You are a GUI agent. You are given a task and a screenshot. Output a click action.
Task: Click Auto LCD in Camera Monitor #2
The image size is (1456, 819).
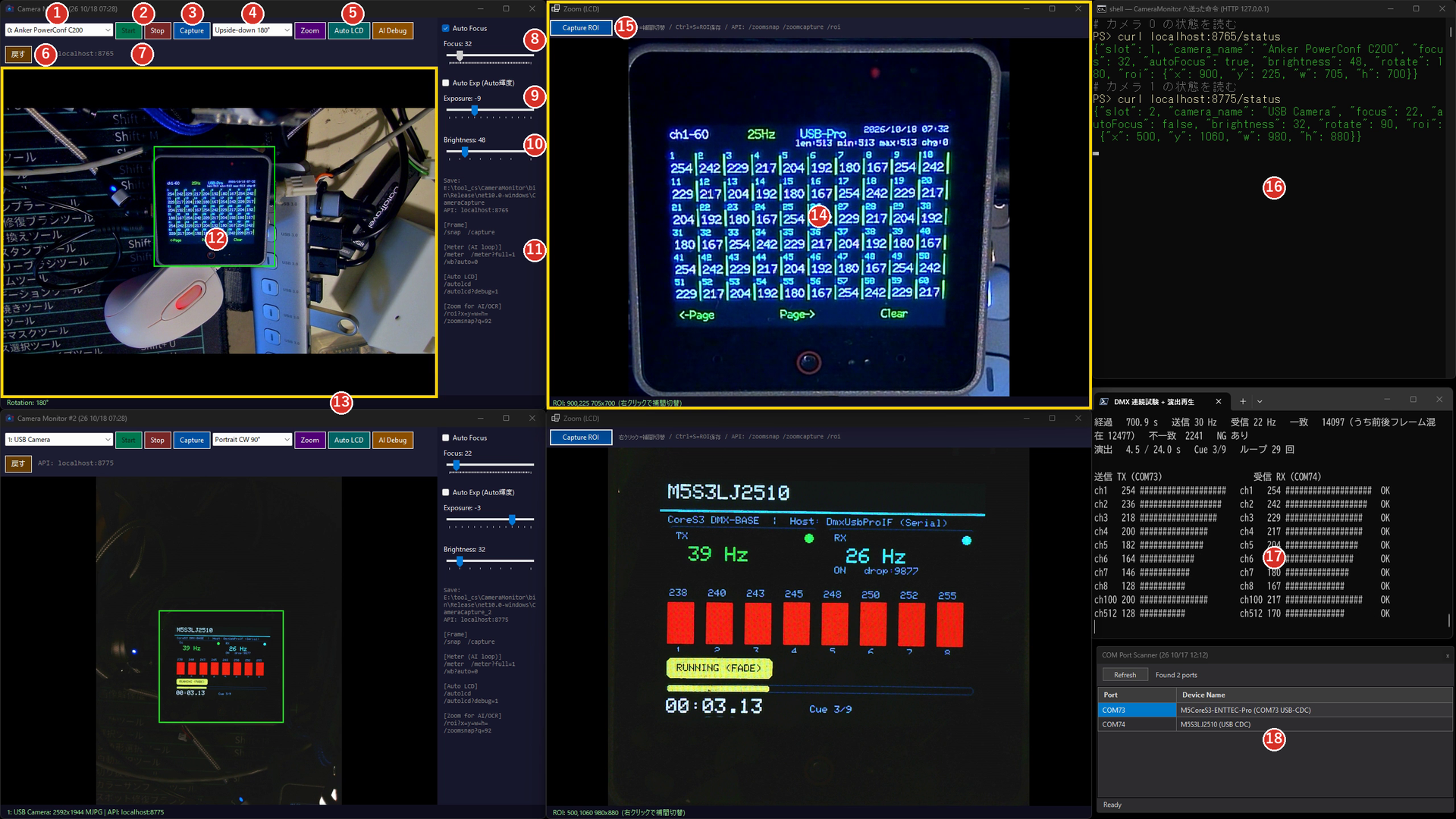[349, 440]
